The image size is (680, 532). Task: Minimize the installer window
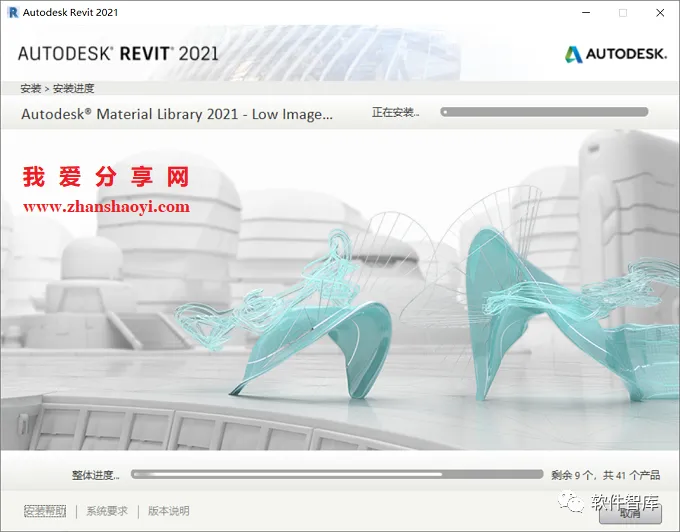coord(586,13)
